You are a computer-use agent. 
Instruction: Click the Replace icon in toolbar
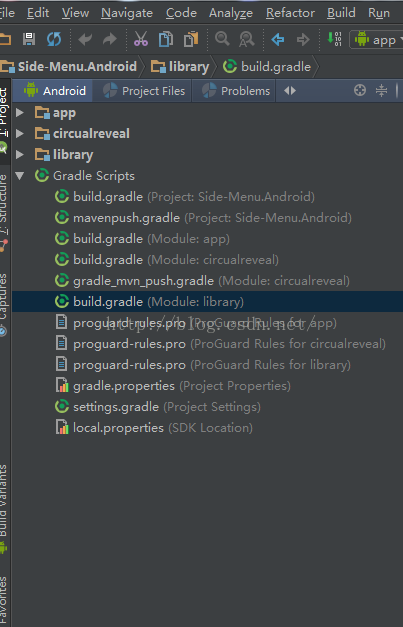tap(247, 39)
